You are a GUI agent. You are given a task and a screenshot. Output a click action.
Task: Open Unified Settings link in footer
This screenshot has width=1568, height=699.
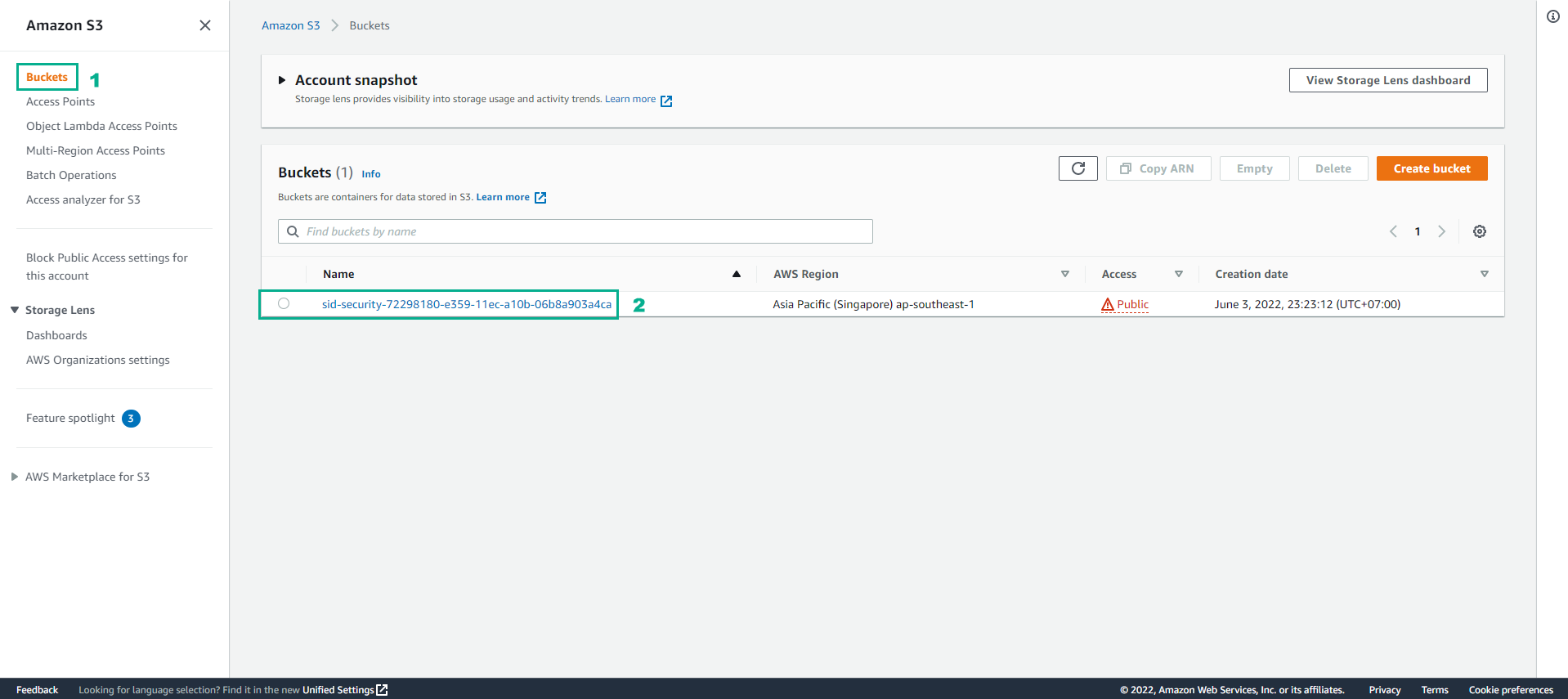(x=338, y=690)
